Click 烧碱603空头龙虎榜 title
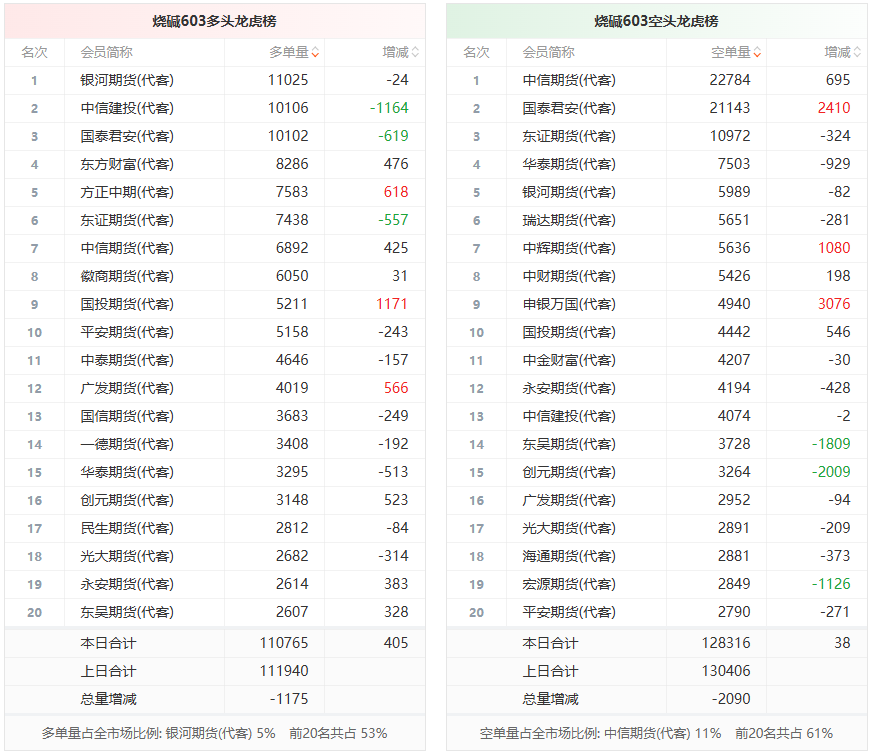 [x=656, y=21]
